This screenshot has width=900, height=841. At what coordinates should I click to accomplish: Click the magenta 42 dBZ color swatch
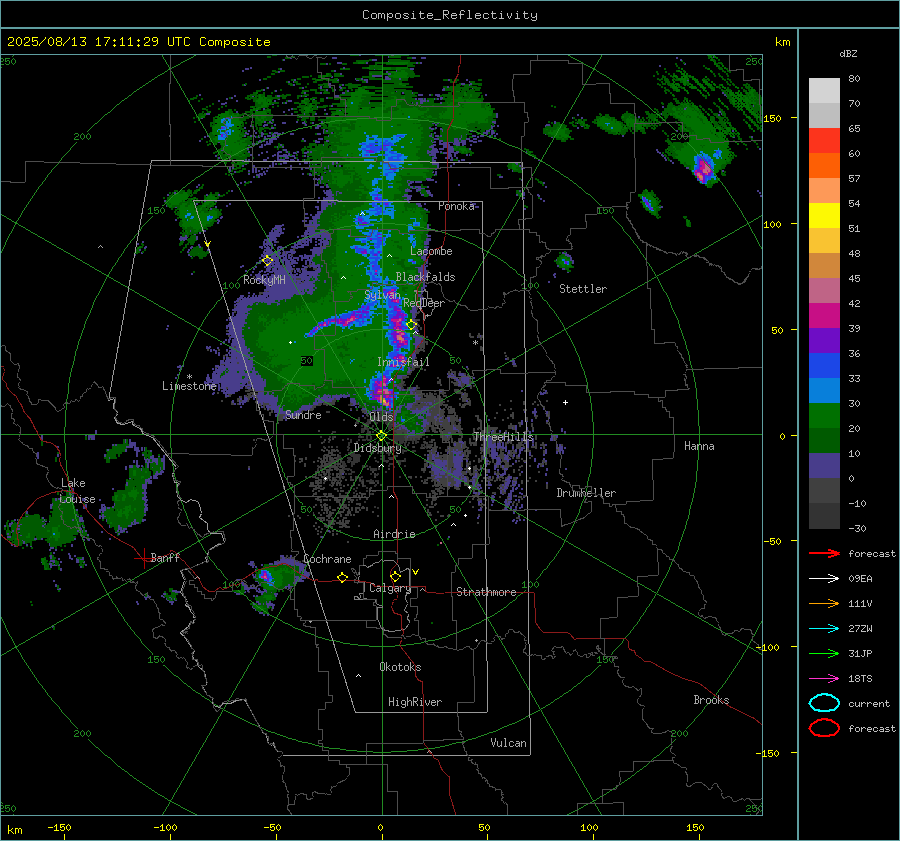click(824, 315)
